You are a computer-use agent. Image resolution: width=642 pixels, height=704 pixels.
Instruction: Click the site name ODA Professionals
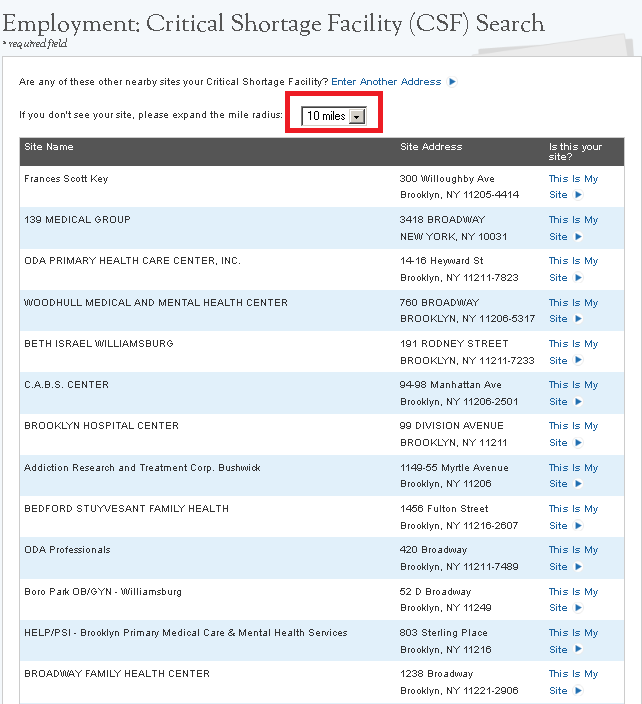(67, 550)
